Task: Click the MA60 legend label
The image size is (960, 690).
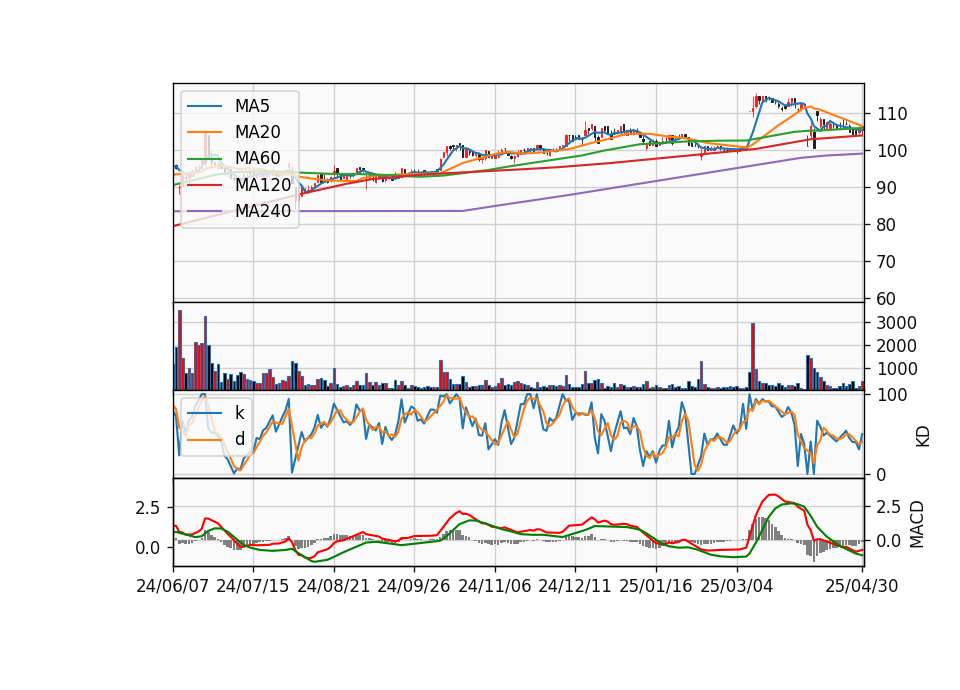Action: click(x=257, y=159)
